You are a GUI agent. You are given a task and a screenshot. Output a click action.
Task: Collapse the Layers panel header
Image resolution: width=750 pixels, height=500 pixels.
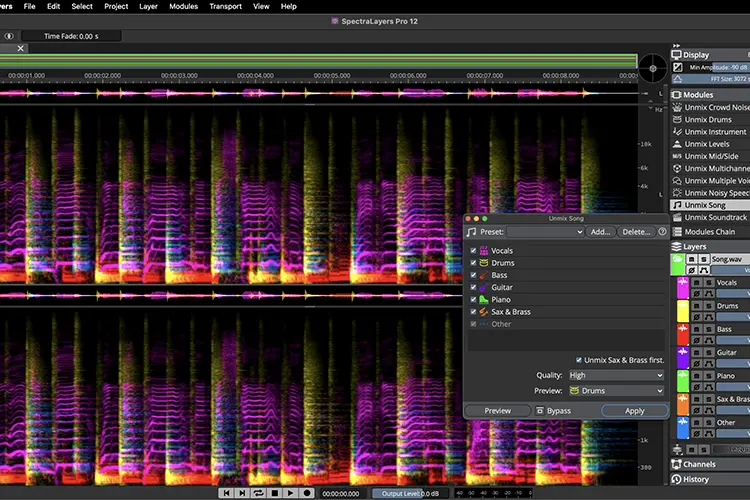pos(710,246)
